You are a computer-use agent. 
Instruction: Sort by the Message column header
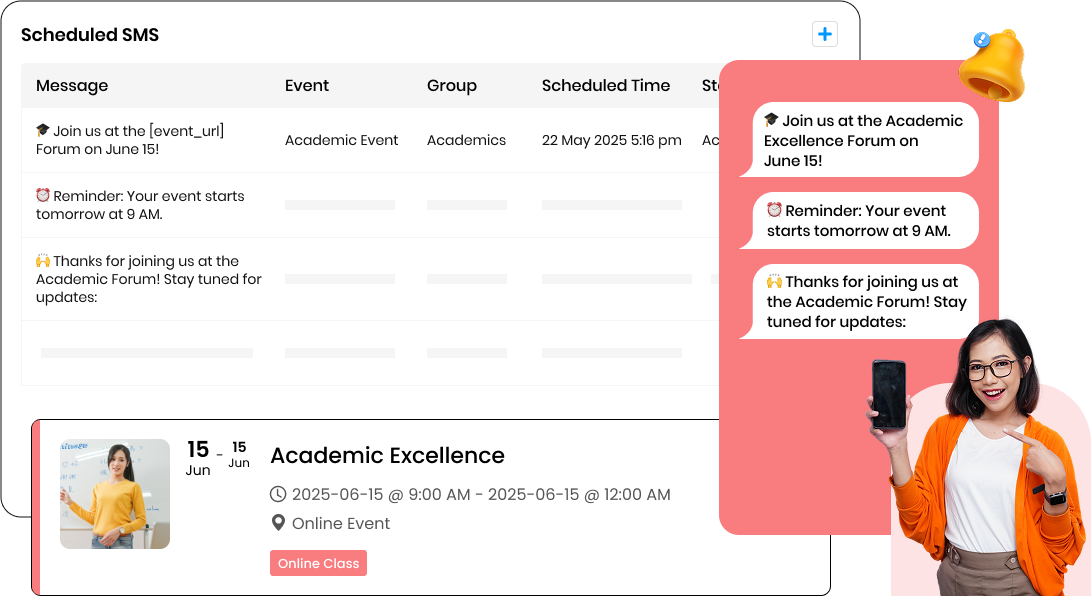[x=71, y=85]
